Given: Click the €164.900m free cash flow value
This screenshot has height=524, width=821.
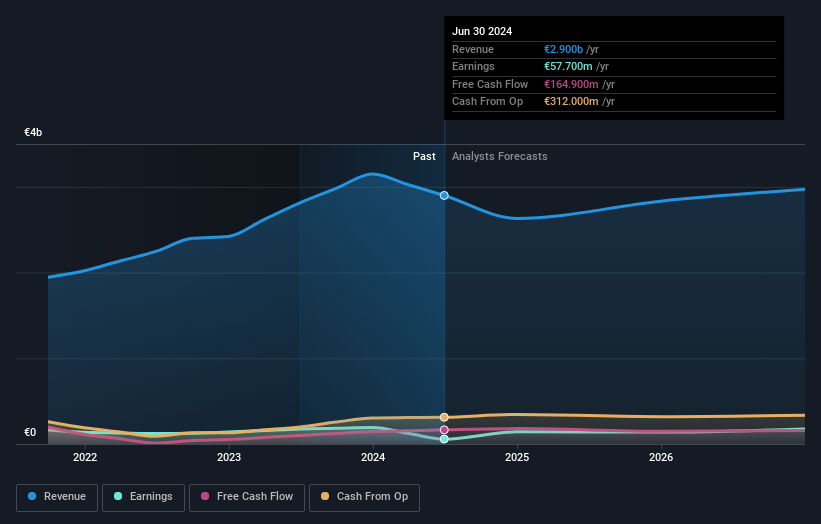Looking at the screenshot, I should (571, 84).
